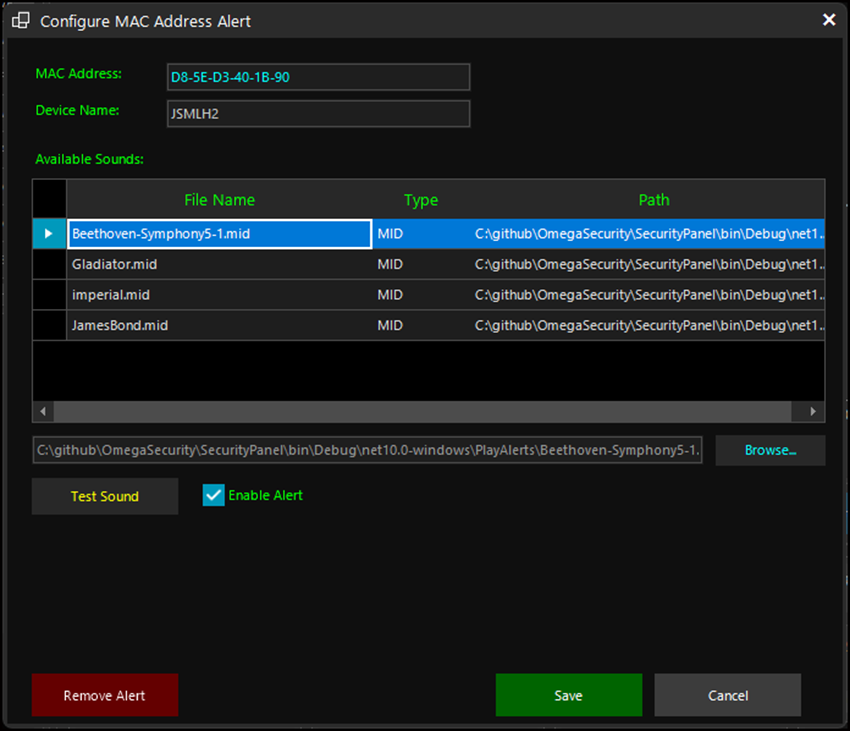
Task: Sort sounds by the File Name column
Action: coord(219,199)
